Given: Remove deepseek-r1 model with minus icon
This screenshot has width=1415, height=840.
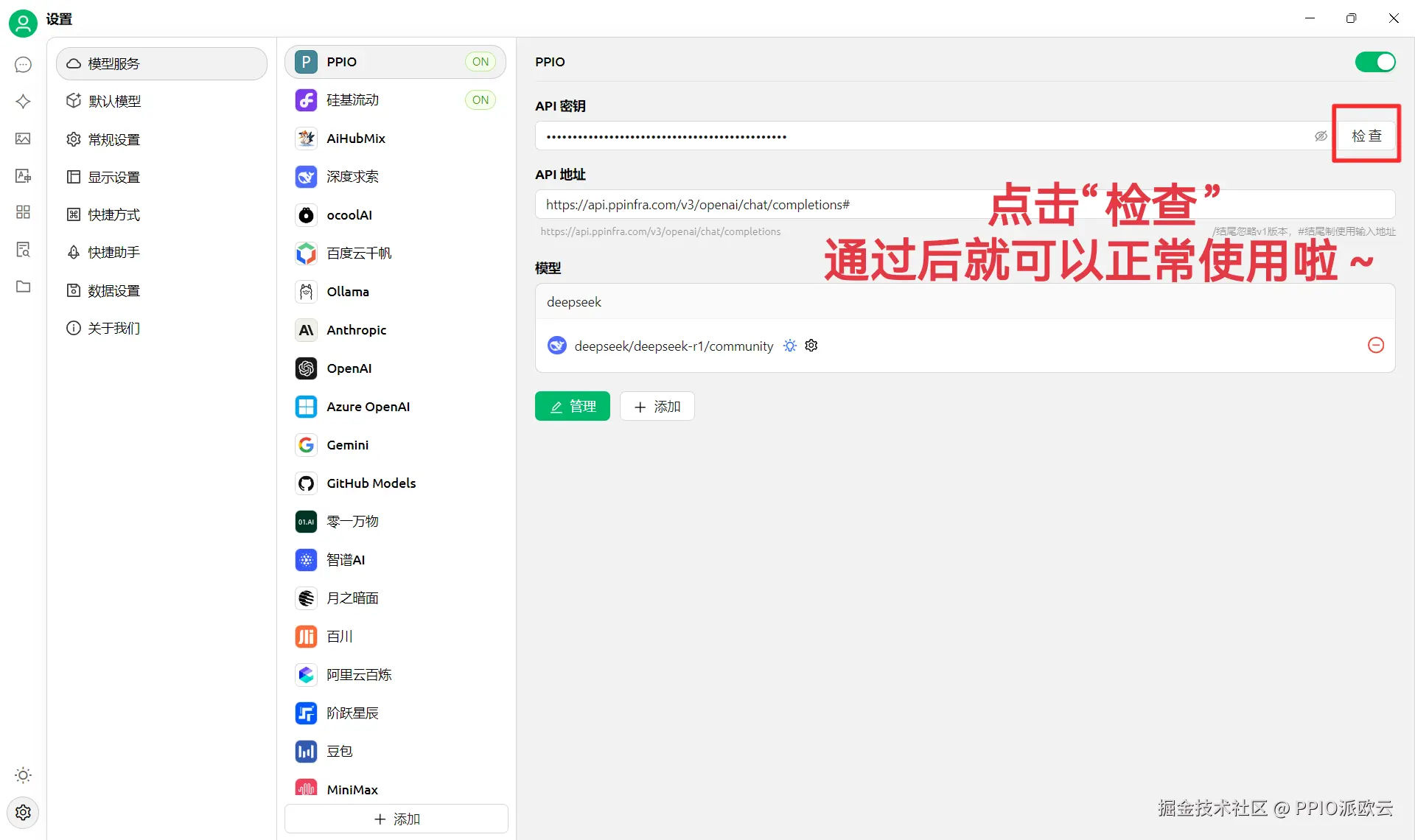Looking at the screenshot, I should point(1375,346).
